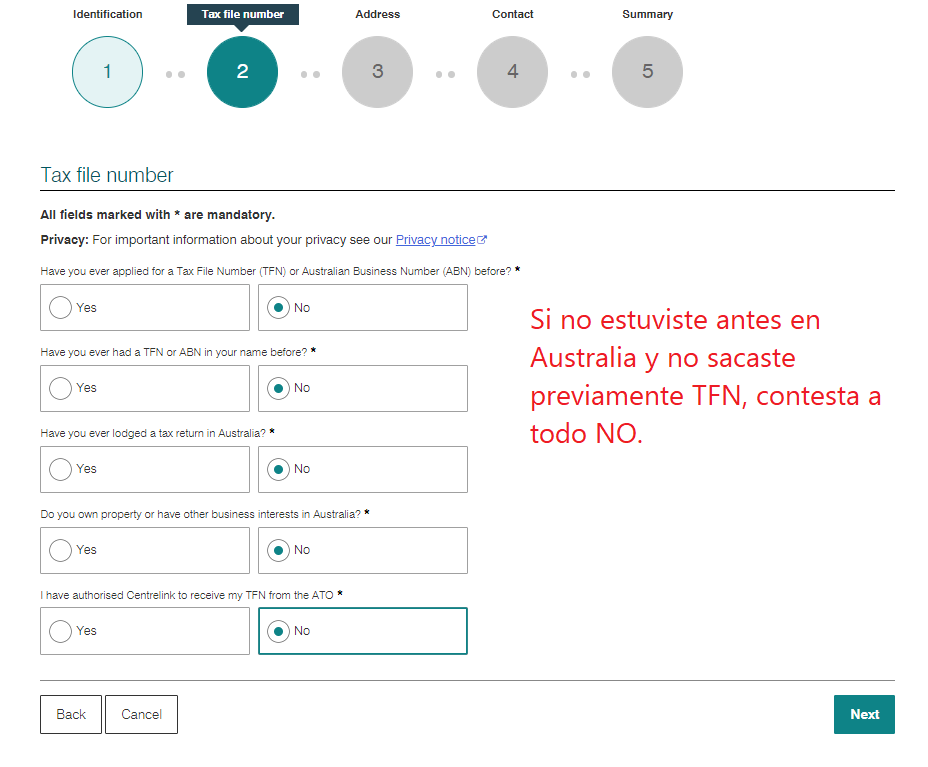Click step 2 Tax file number circle
Image resolution: width=928 pixels, height=767 pixels.
point(242,72)
